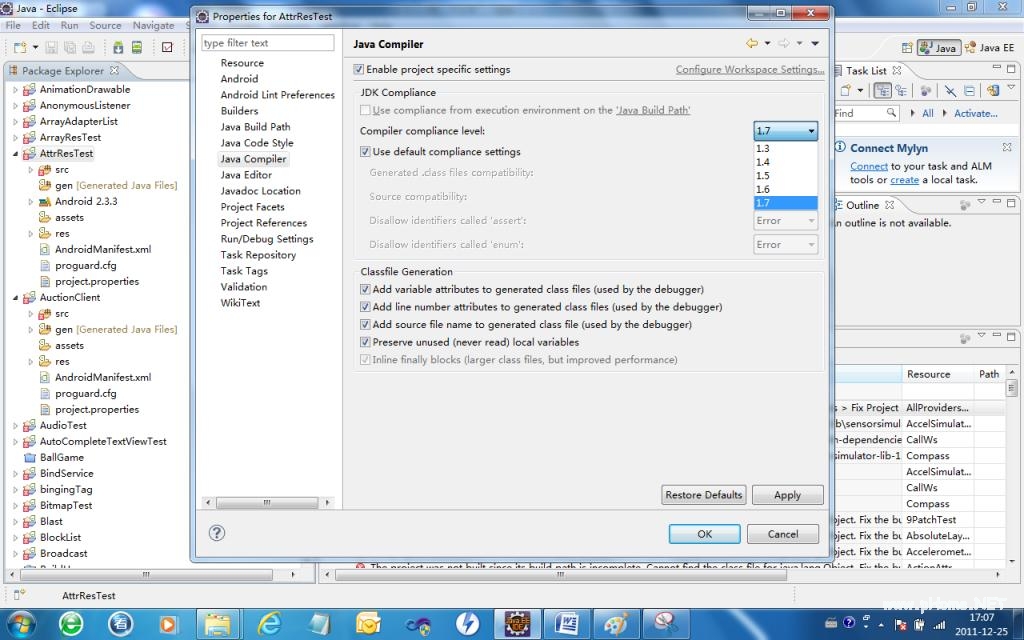1024x640 pixels.
Task: Click the Use compliance from execution environment checkbox
Action: pos(365,110)
